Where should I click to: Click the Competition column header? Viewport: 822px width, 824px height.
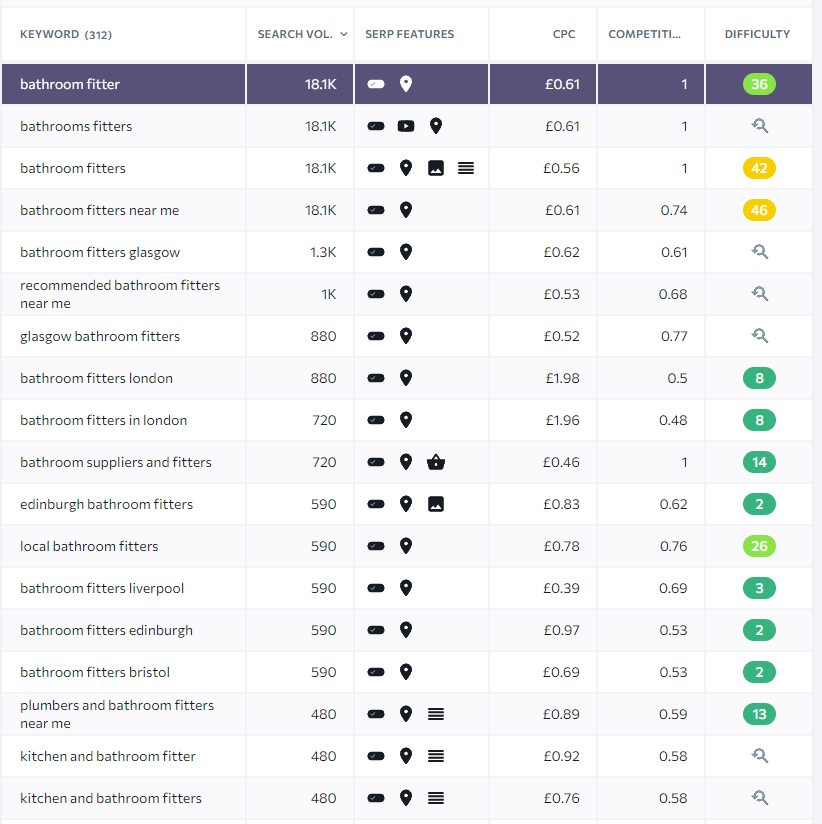644,34
